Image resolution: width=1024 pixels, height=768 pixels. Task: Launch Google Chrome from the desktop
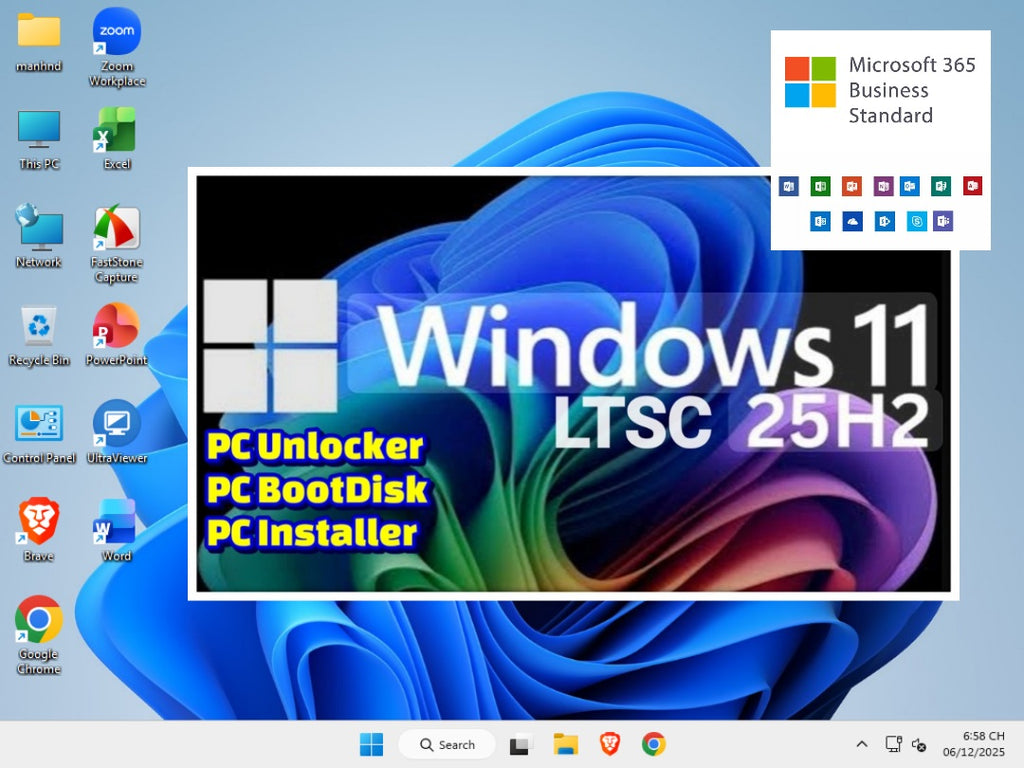(38, 620)
